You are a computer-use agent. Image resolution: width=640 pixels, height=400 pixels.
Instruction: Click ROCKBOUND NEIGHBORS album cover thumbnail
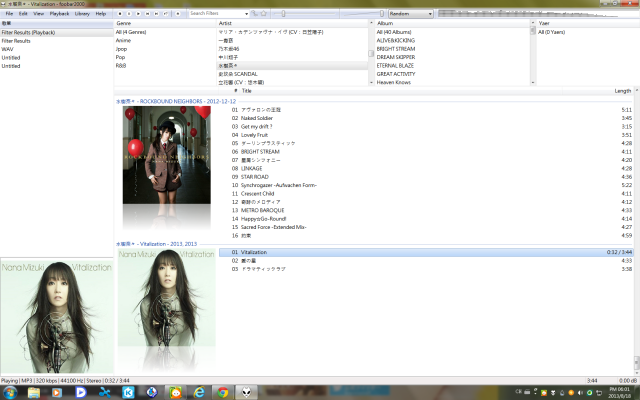pos(167,155)
